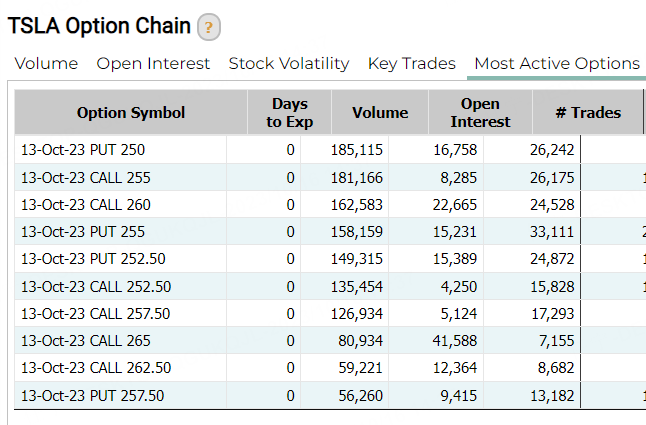Click the volume value 158,159
646x425 pixels.
(x=357, y=231)
